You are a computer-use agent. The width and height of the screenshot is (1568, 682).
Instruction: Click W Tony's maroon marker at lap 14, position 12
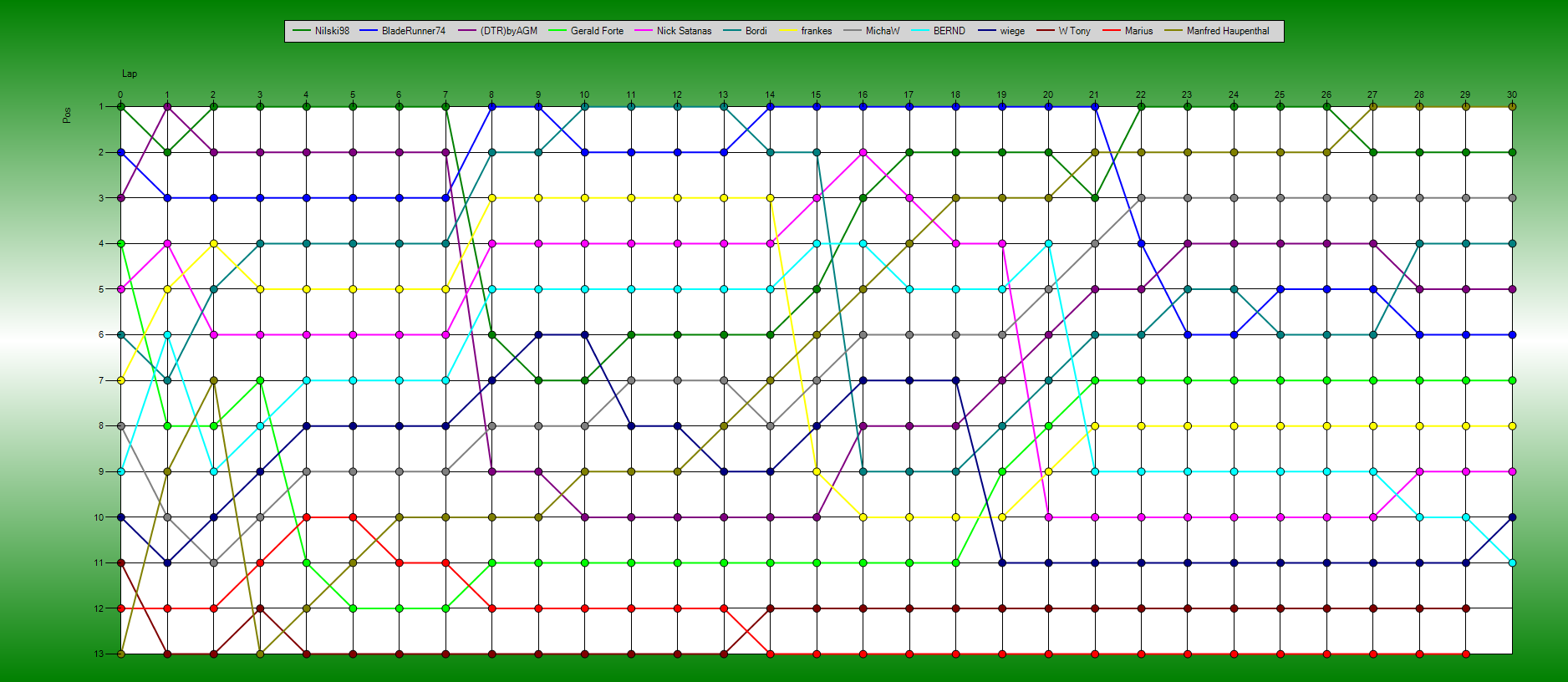pos(770,608)
